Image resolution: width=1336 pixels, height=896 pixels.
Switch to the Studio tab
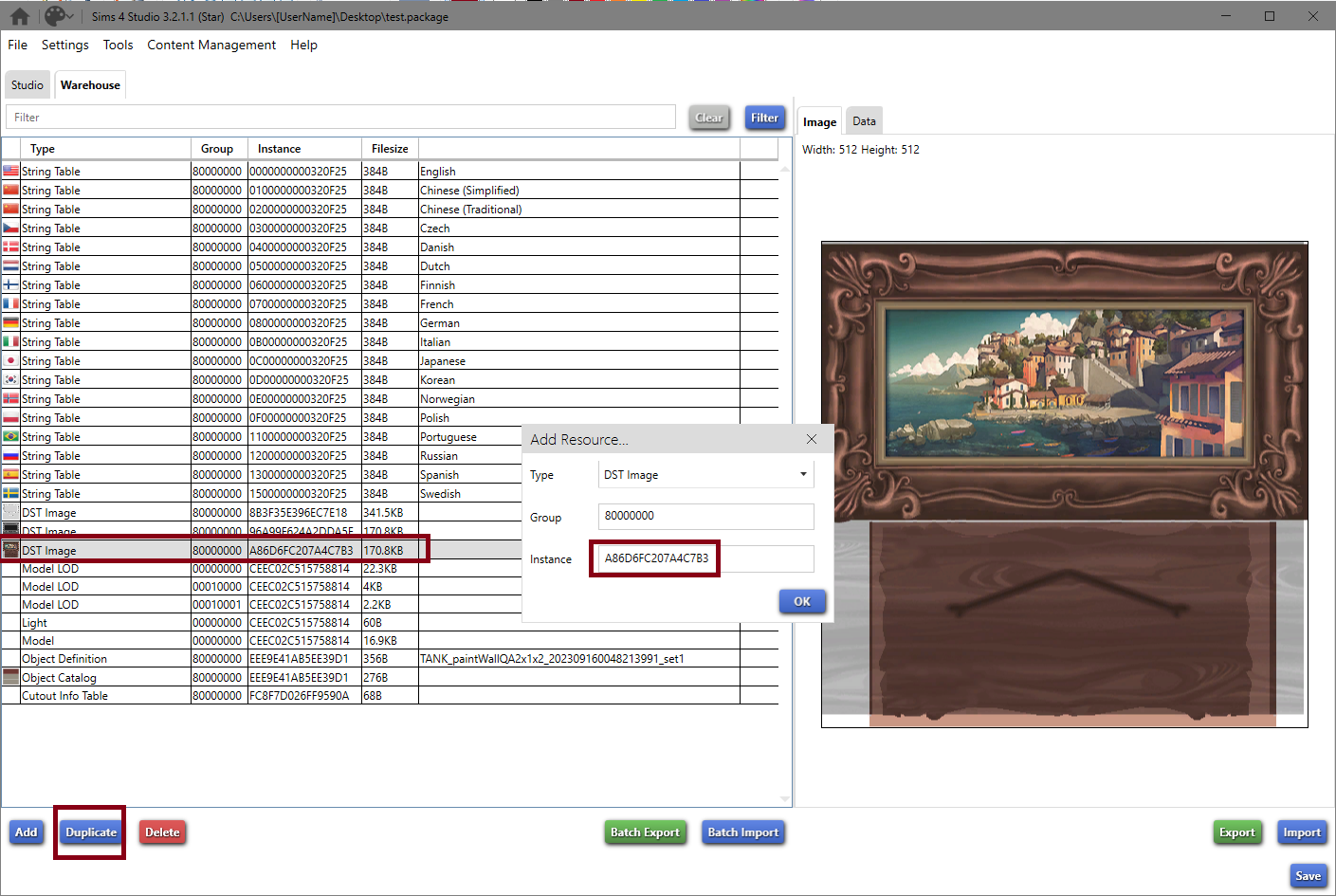pos(27,84)
